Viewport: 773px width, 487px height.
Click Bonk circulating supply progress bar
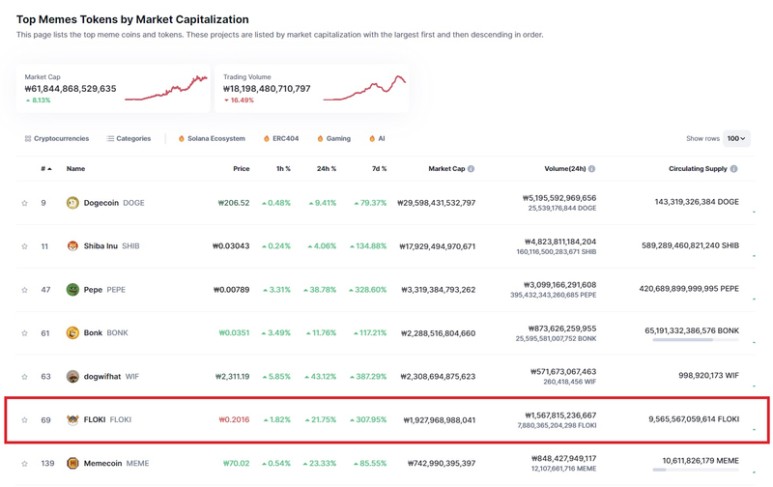tap(695, 340)
